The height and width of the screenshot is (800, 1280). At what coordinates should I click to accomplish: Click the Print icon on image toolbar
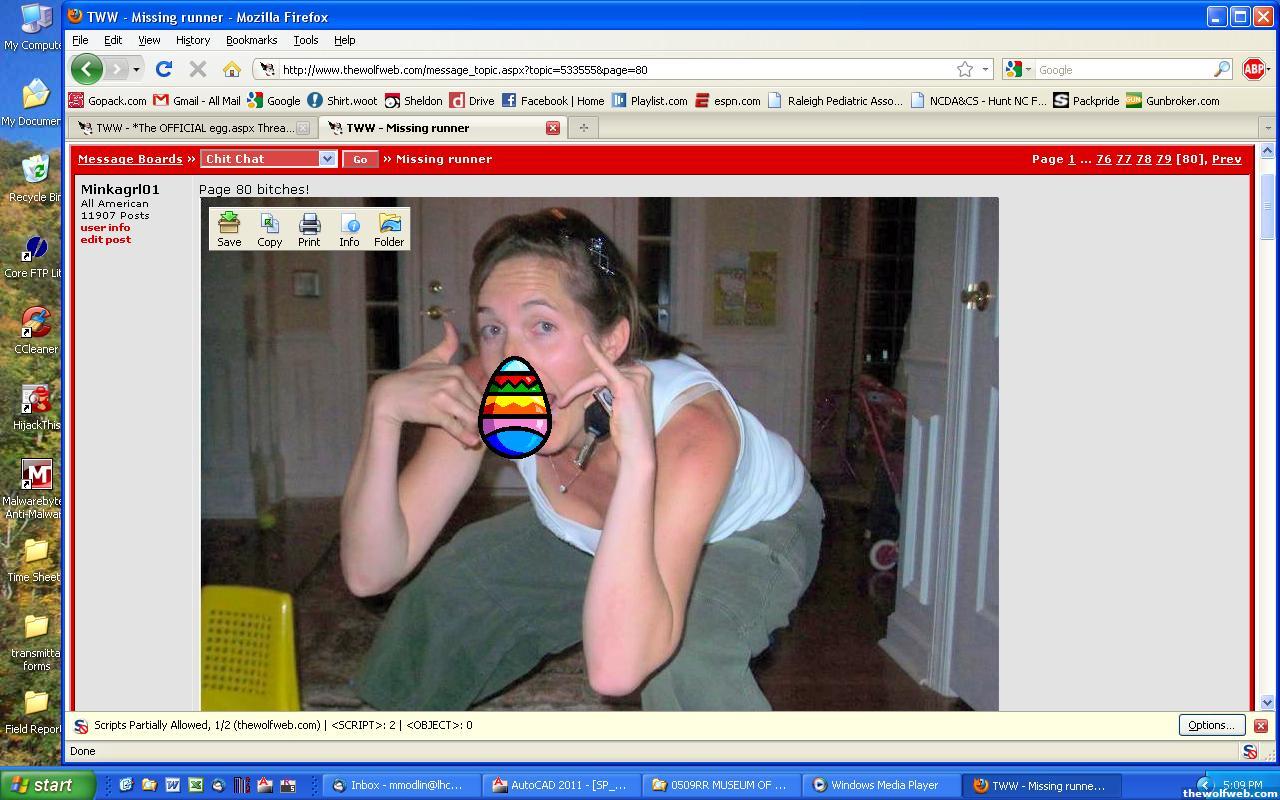(x=309, y=229)
